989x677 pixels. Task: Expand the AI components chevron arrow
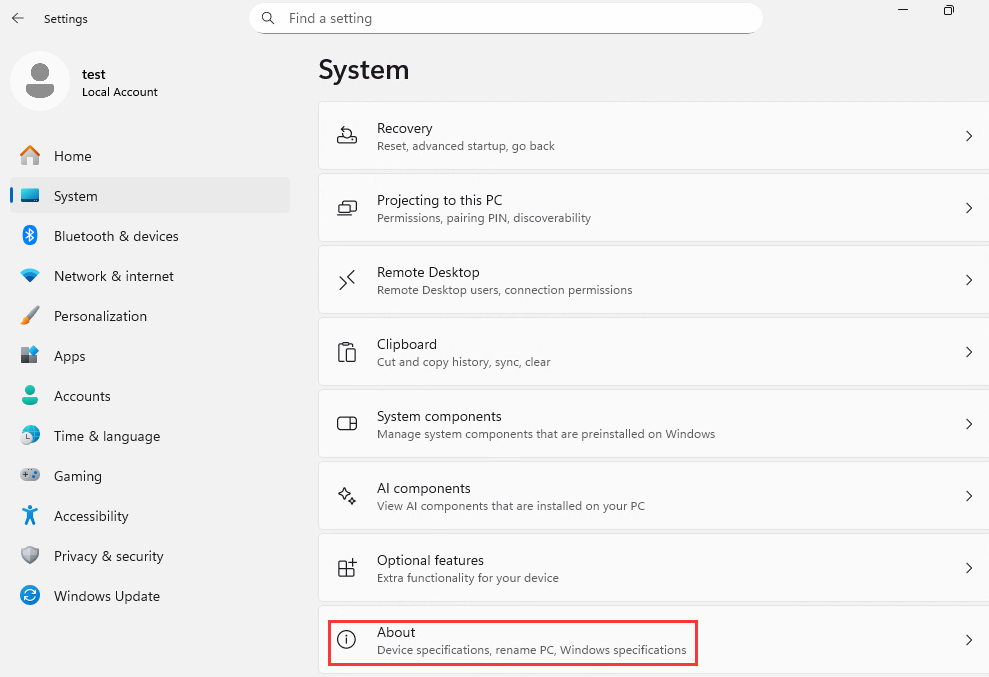click(x=968, y=496)
